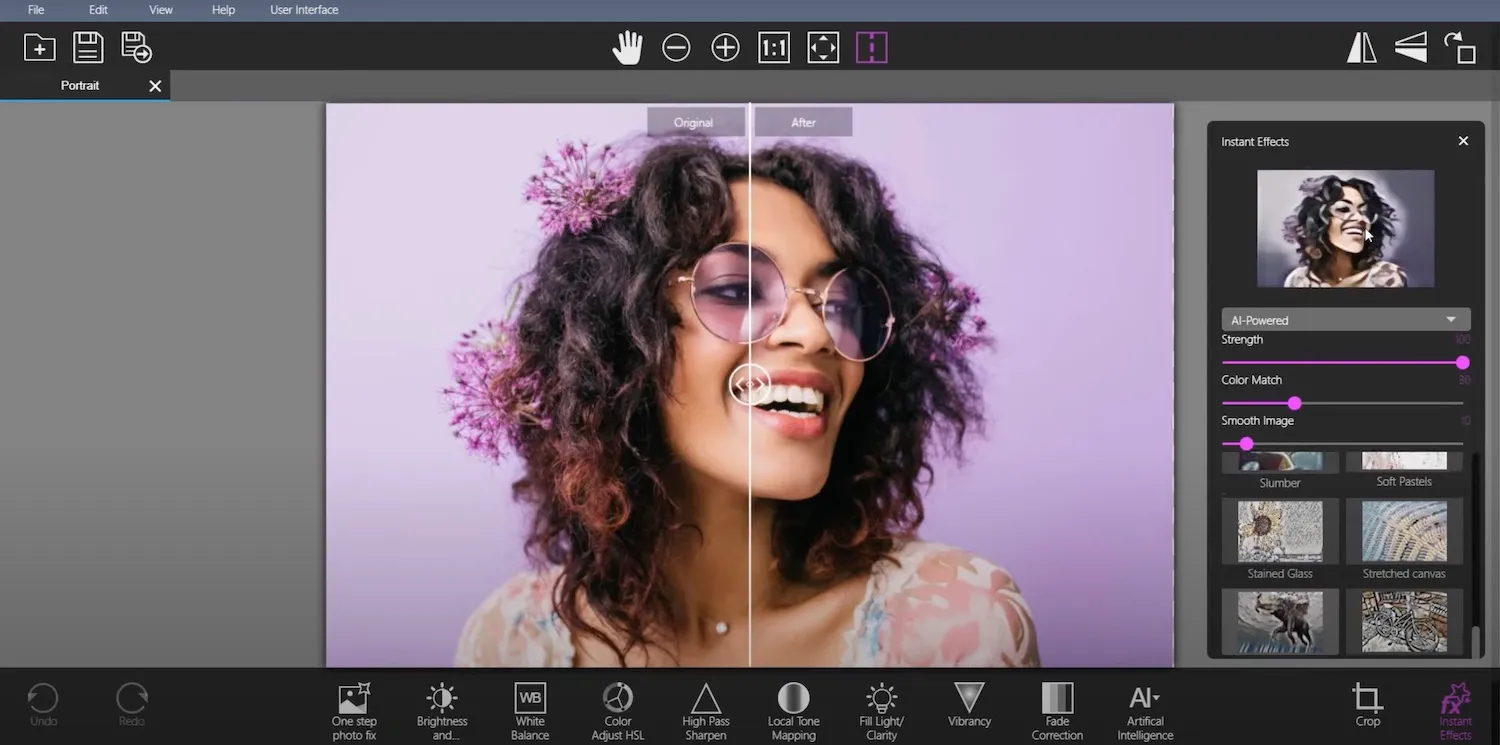1500x745 pixels.
Task: Click the Strength slider handle
Action: pyautogui.click(x=1462, y=363)
